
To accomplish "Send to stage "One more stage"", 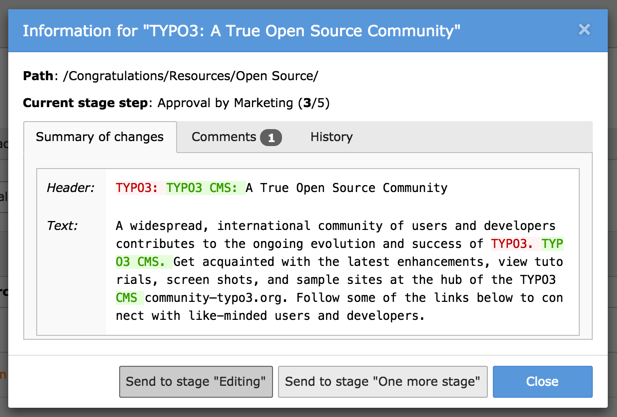I will tap(382, 381).
